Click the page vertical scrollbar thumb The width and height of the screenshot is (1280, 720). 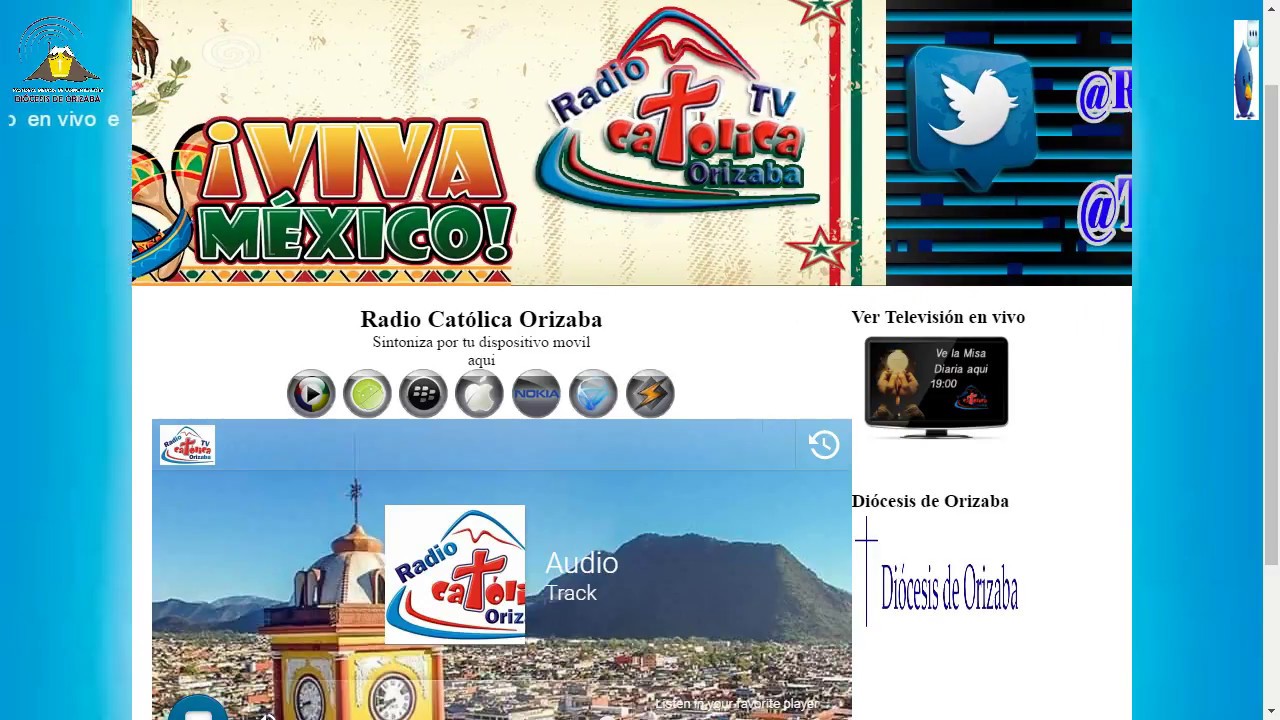tap(1271, 325)
